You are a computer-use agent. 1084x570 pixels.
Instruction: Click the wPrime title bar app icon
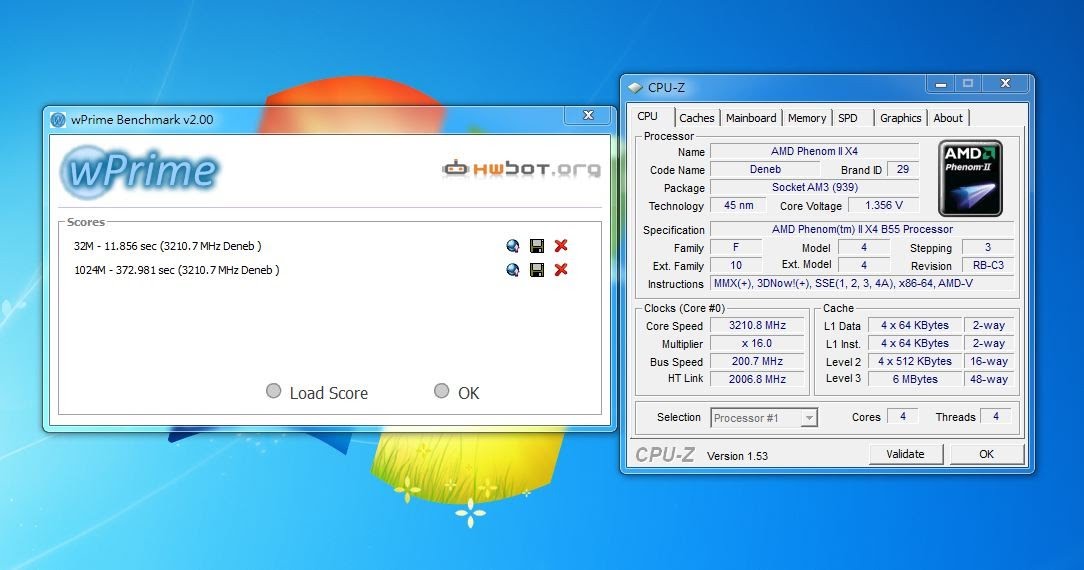pyautogui.click(x=58, y=120)
